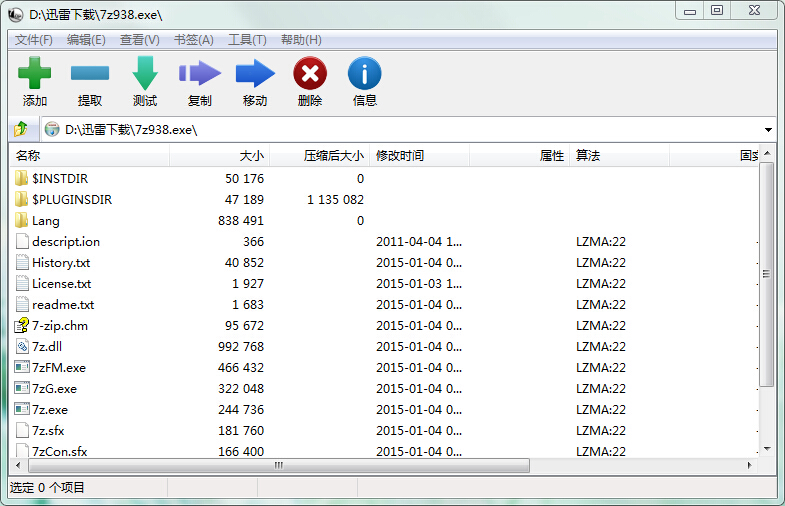This screenshot has height=506, width=785.
Task: Click the blue minus 提取 (Extract) icon
Action: pos(90,73)
